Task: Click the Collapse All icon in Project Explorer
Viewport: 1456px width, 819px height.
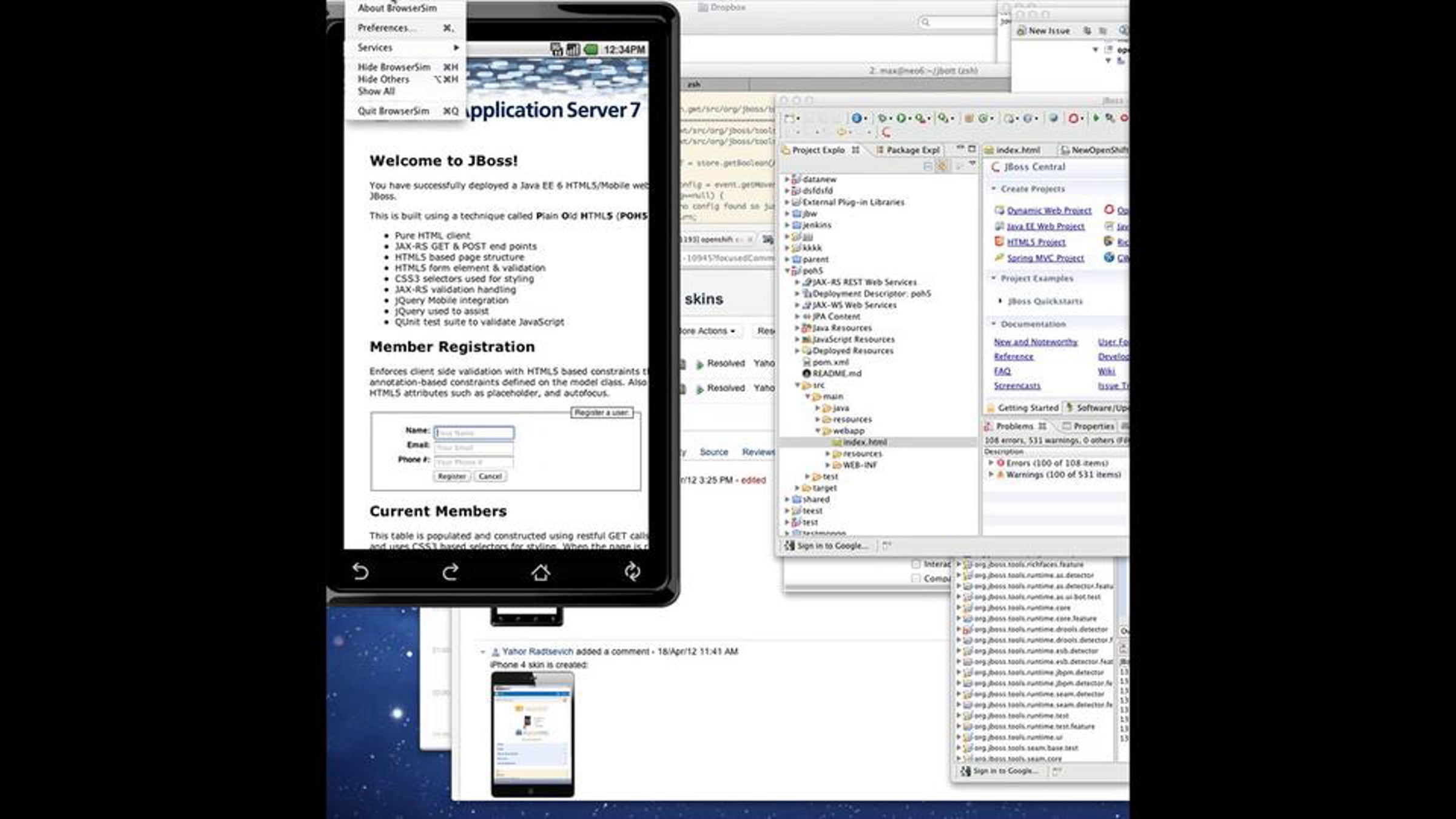Action: pos(928,166)
